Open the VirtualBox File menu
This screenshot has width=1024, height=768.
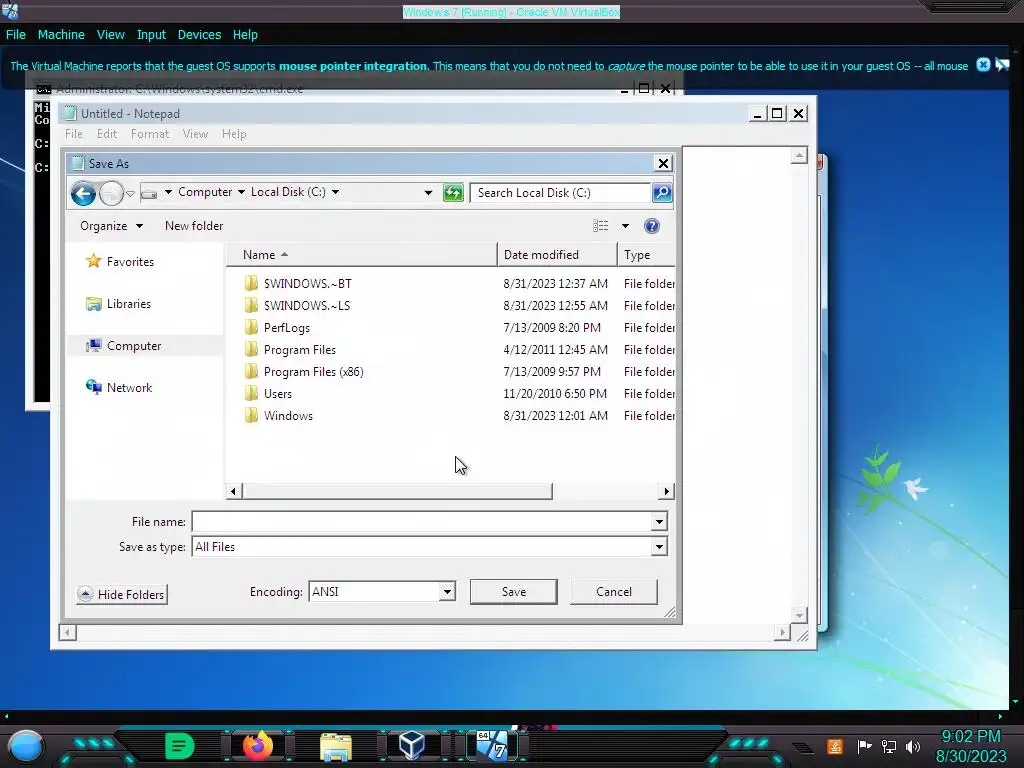[x=16, y=35]
